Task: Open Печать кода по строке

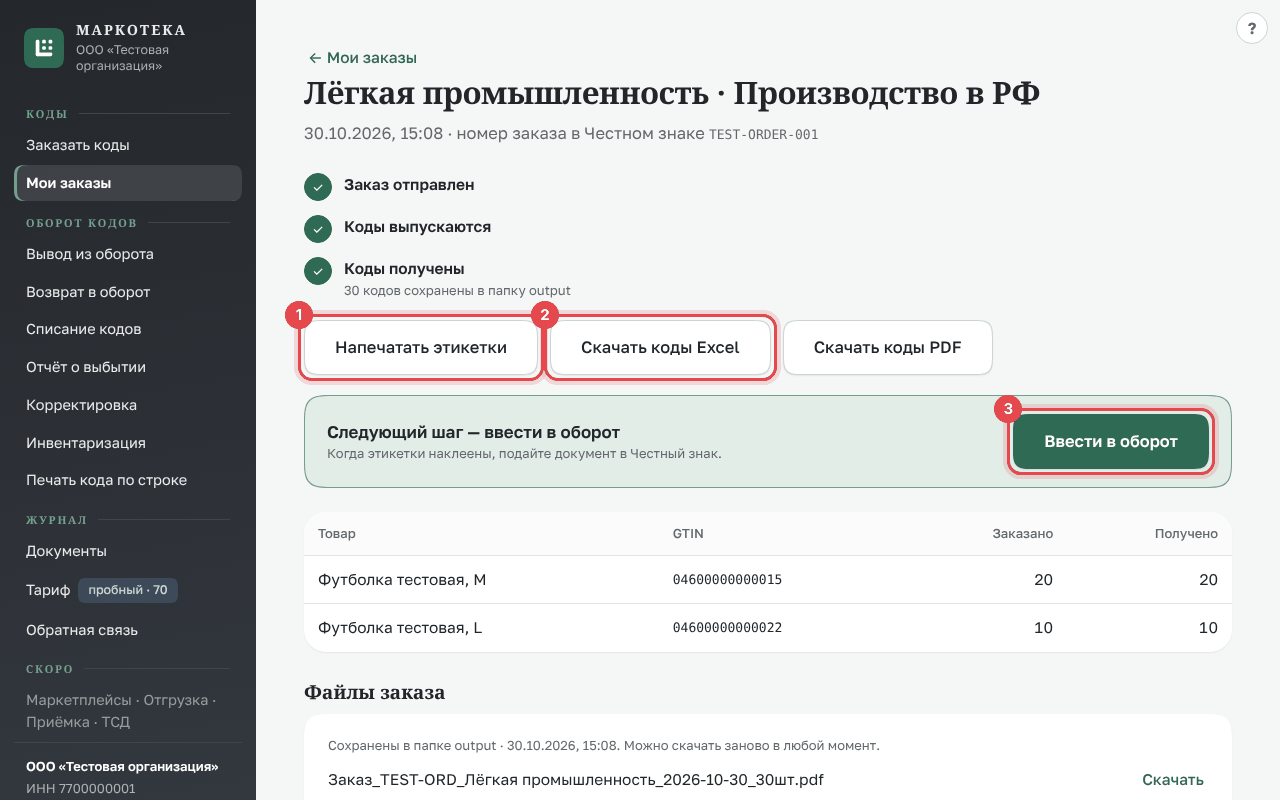Action: click(x=128, y=480)
